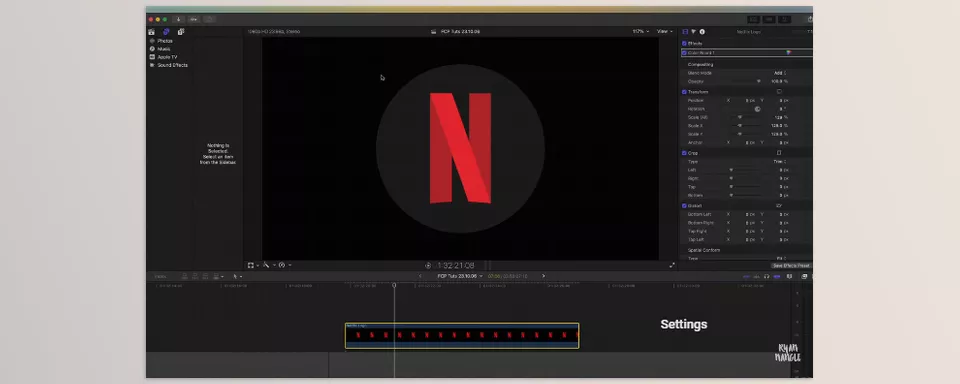
Task: Click the timeline playhead marker
Action: [394, 285]
